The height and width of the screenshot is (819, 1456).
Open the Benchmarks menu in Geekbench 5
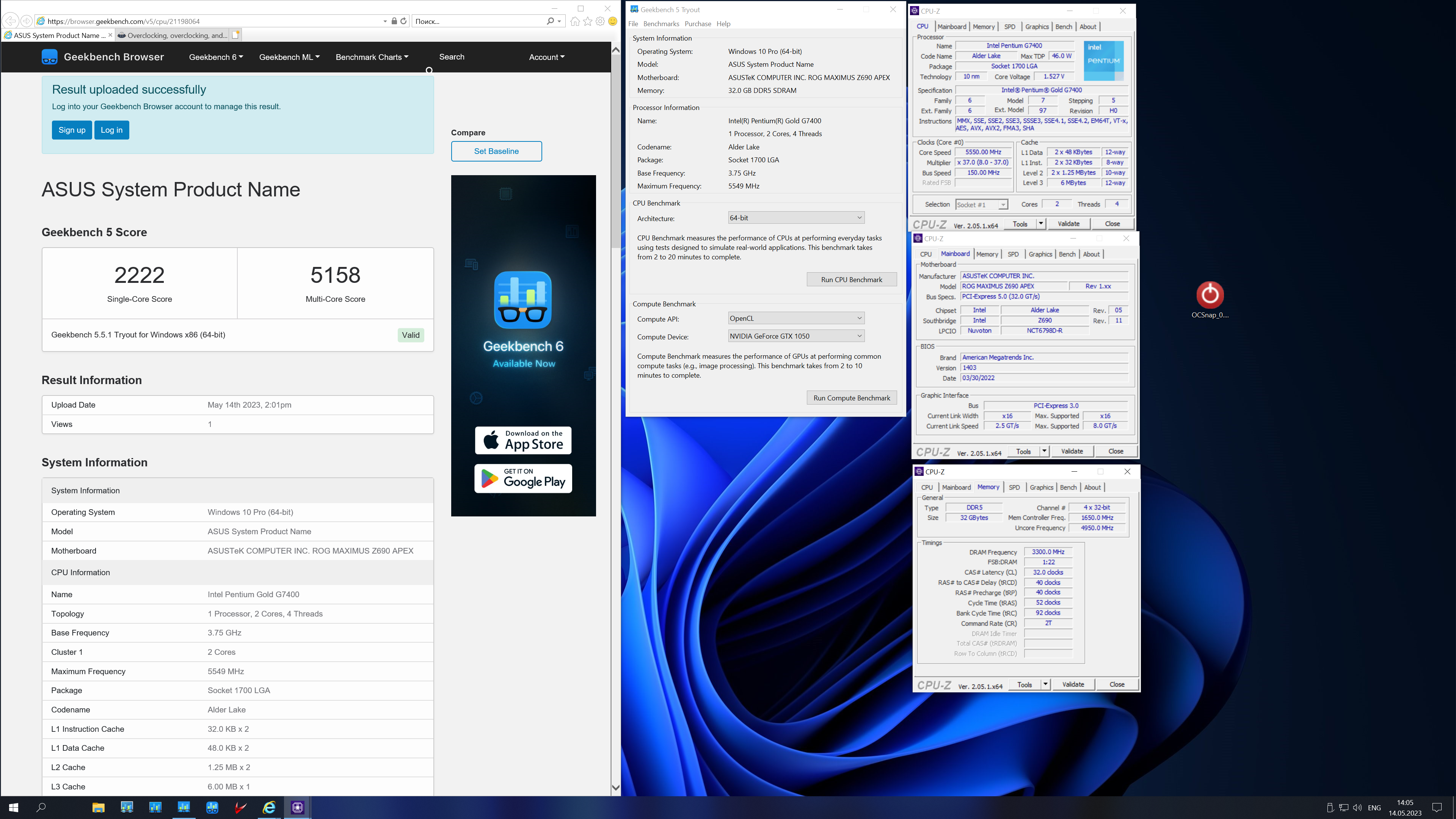tap(661, 24)
